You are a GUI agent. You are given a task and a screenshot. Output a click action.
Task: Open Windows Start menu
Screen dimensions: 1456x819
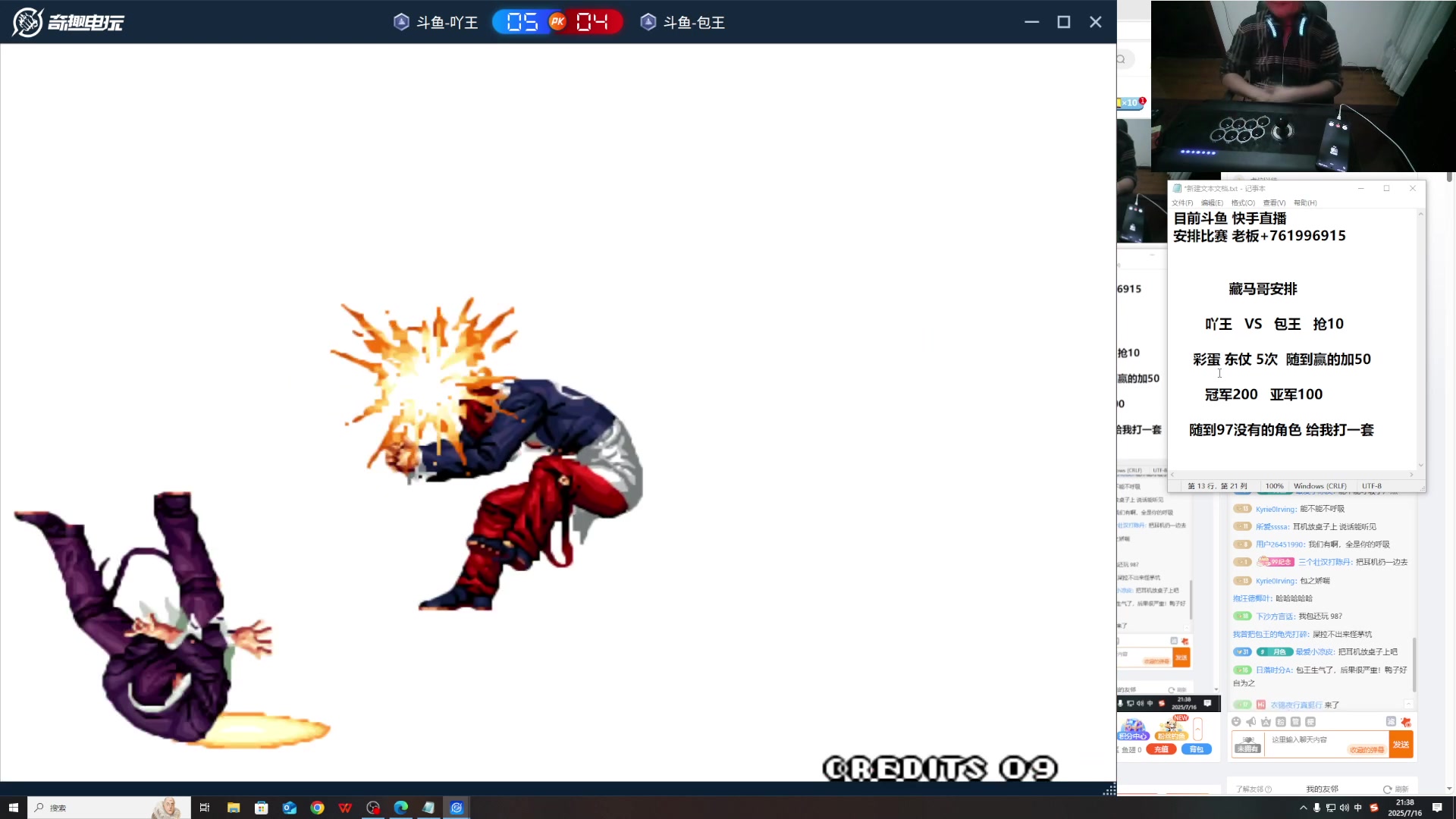coord(13,808)
